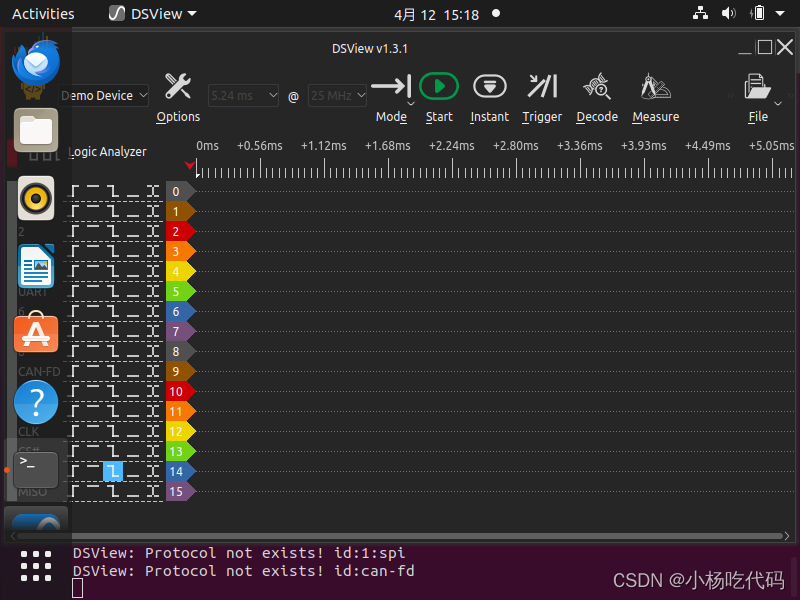Click the Instant capture button

489,86
